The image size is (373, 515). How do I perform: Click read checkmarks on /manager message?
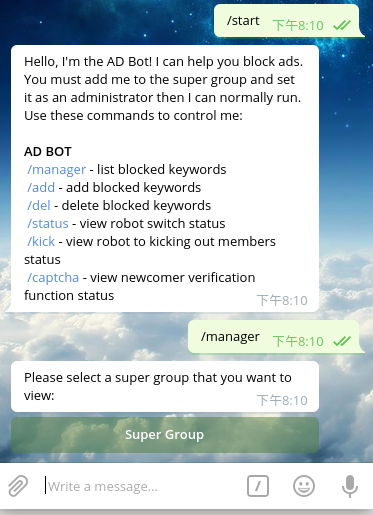click(x=342, y=341)
